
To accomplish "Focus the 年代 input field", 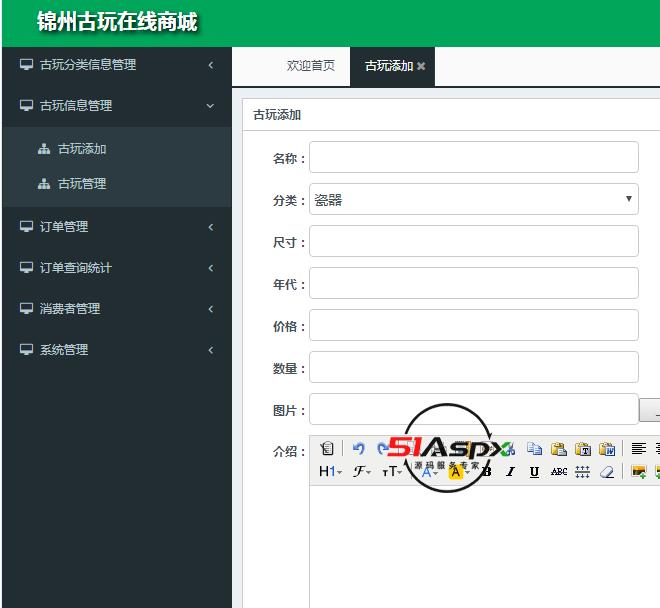I will pyautogui.click(x=474, y=283).
